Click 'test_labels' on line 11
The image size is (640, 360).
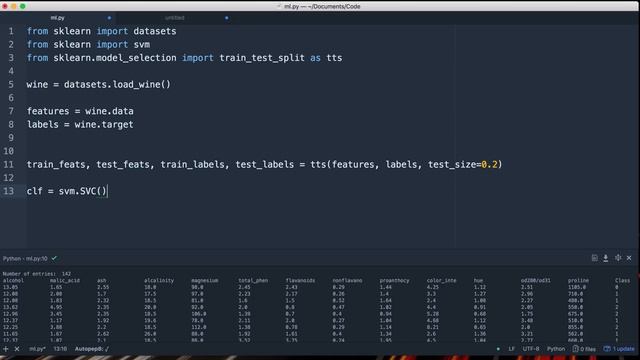click(x=264, y=165)
